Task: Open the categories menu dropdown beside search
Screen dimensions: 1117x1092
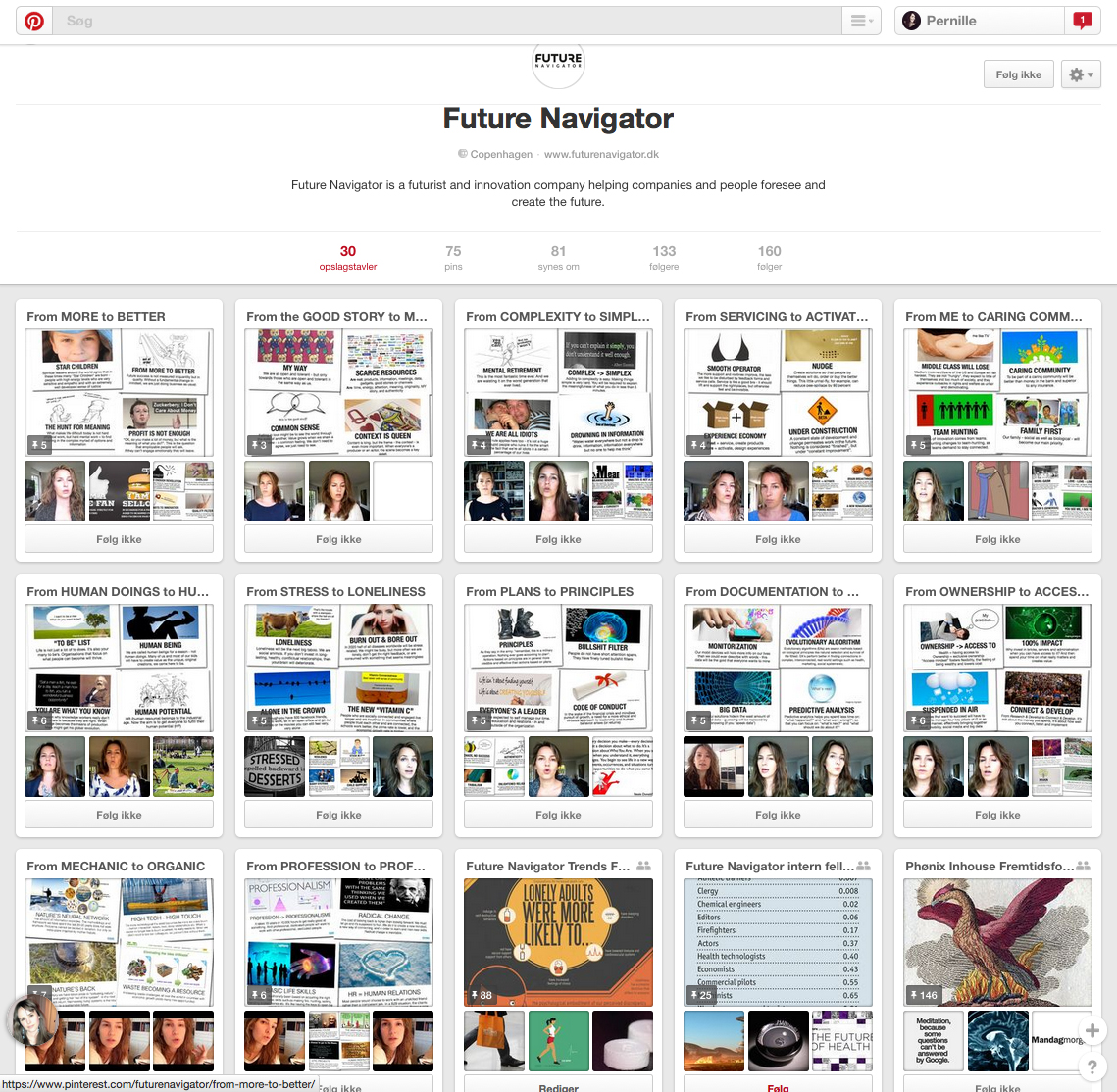Action: coord(861,21)
